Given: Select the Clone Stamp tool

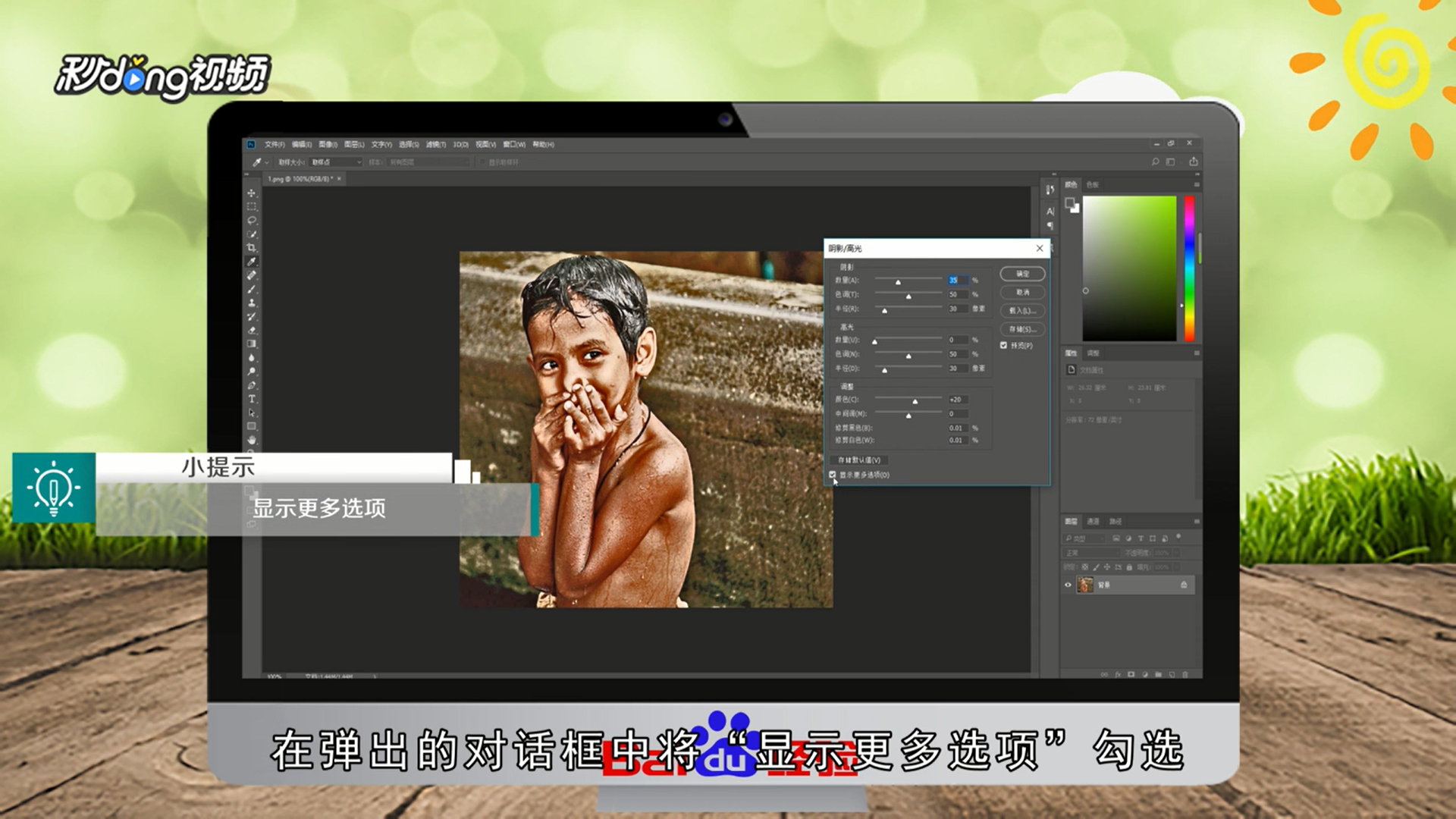Looking at the screenshot, I should click(252, 303).
